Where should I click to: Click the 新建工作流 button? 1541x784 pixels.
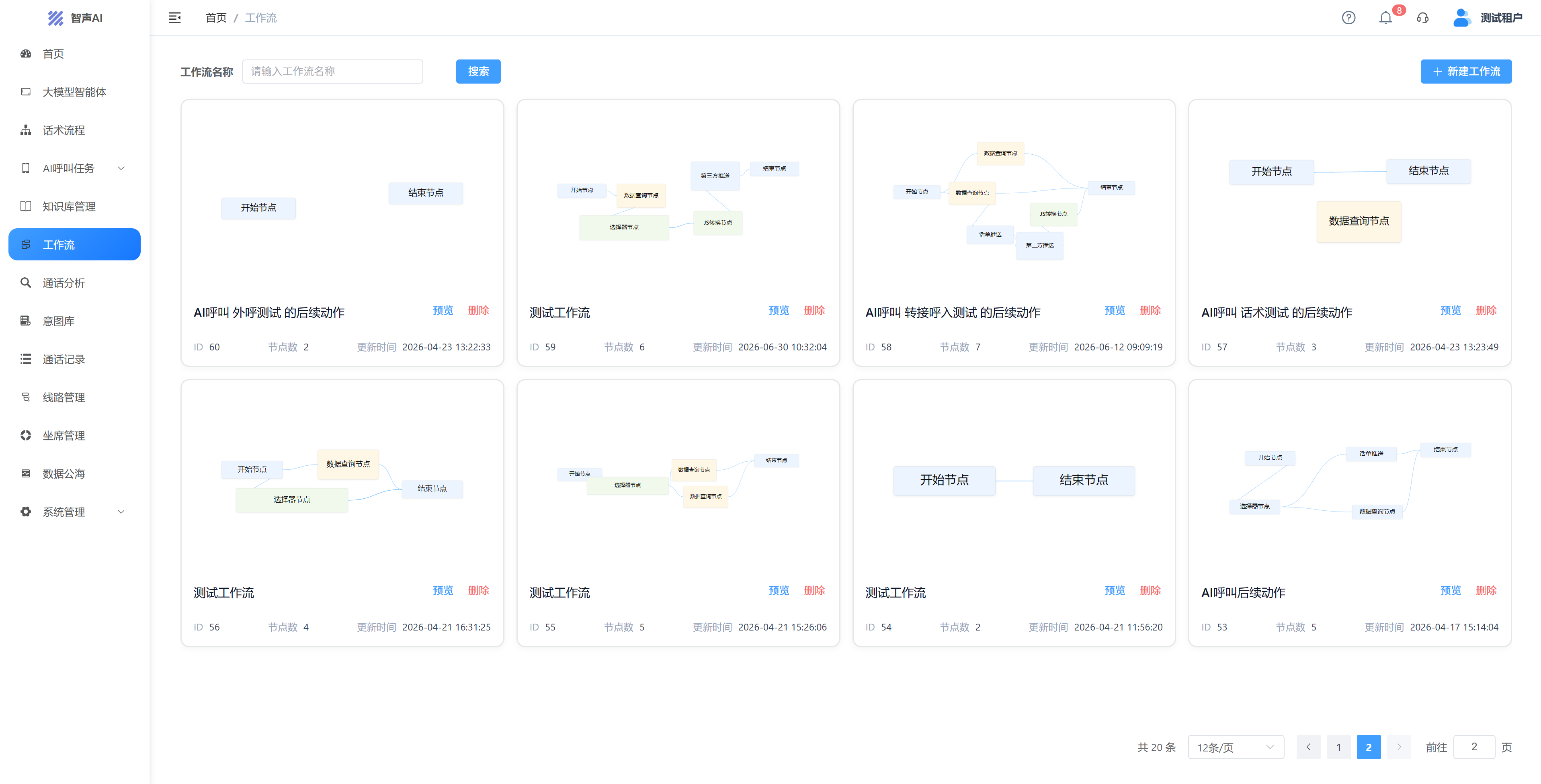pyautogui.click(x=1465, y=71)
